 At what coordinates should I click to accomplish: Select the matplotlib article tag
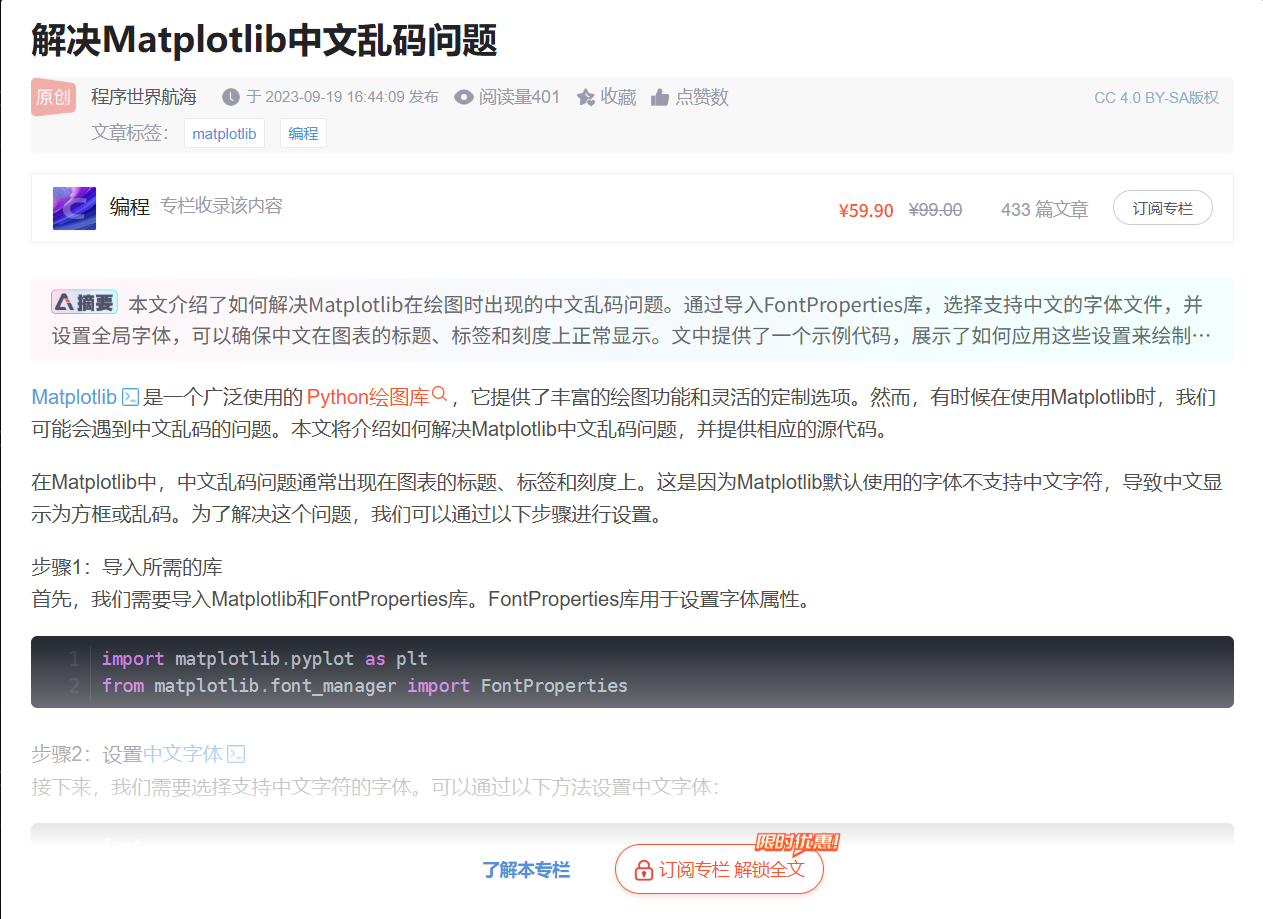pos(224,133)
